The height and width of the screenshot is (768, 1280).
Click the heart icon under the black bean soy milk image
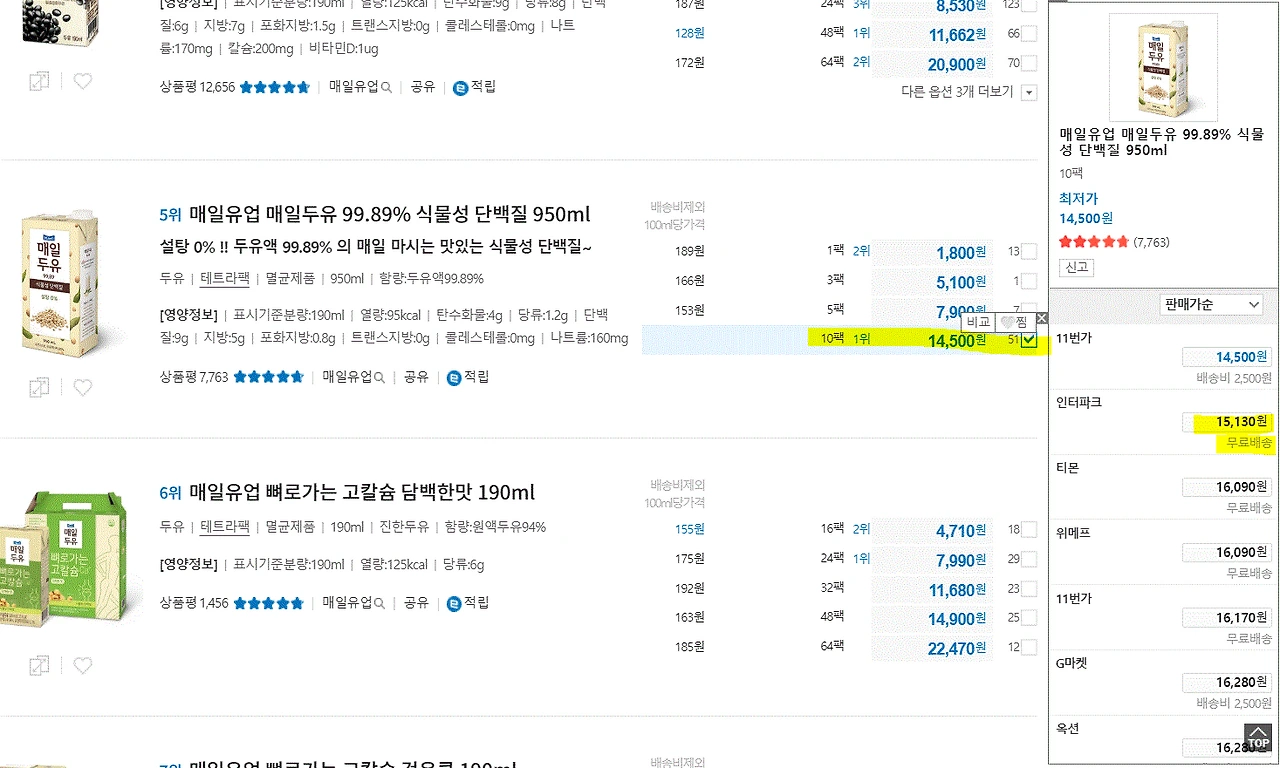pos(83,81)
